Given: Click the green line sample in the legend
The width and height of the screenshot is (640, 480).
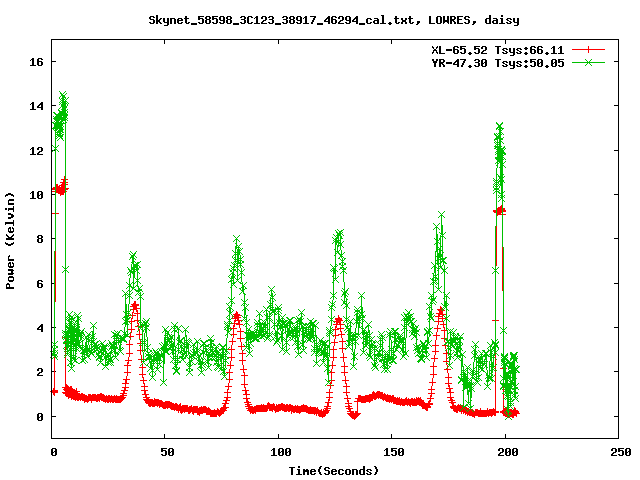Looking at the screenshot, I should click(x=588, y=62).
